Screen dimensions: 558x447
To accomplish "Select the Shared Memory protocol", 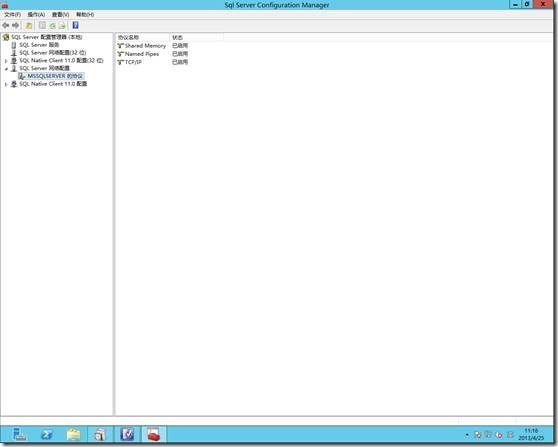I will click(145, 46).
